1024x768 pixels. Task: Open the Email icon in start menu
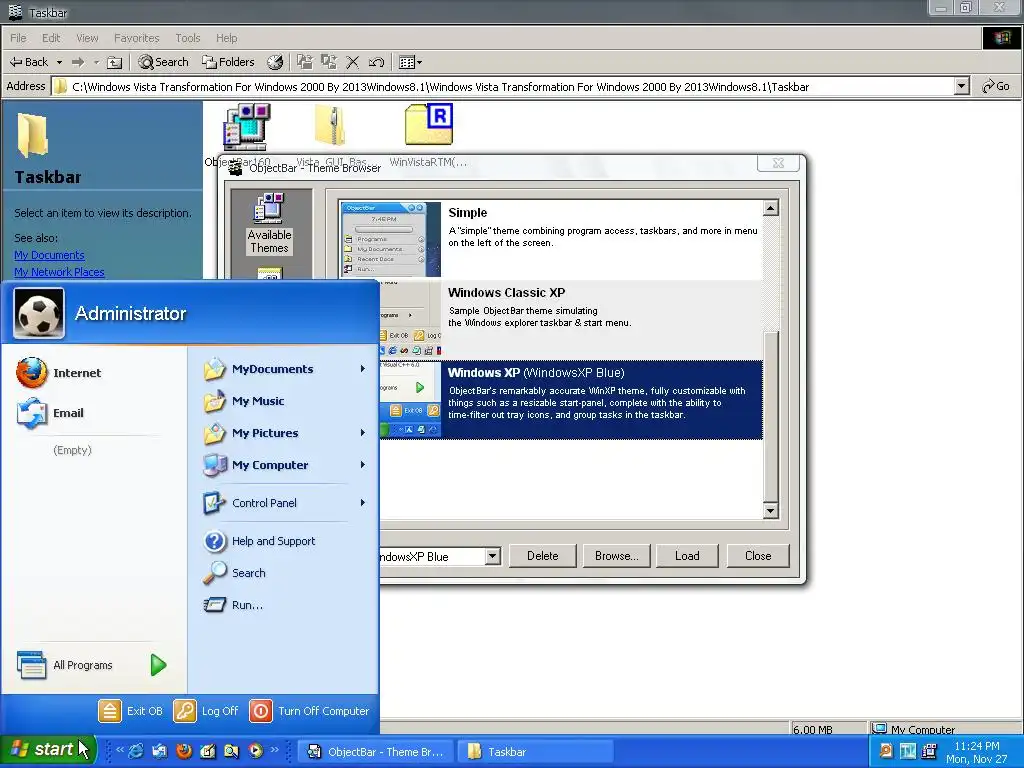31,413
